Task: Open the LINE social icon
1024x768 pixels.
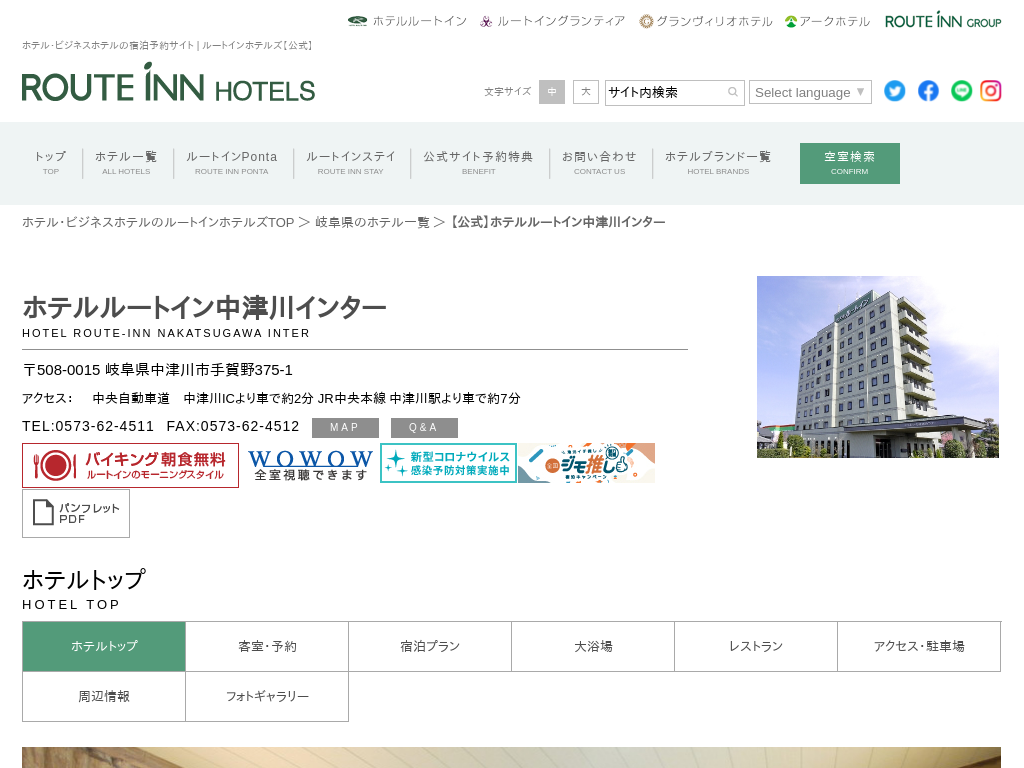Action: coord(961,91)
